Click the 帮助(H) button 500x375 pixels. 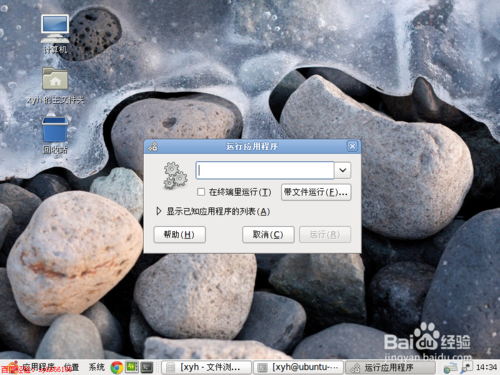click(x=179, y=235)
